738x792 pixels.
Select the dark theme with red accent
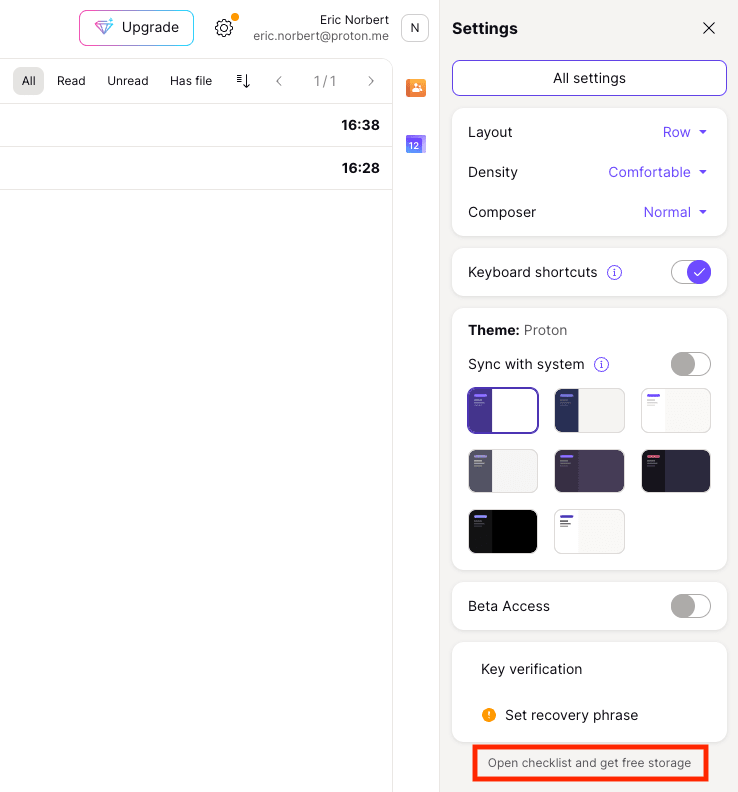click(x=676, y=471)
